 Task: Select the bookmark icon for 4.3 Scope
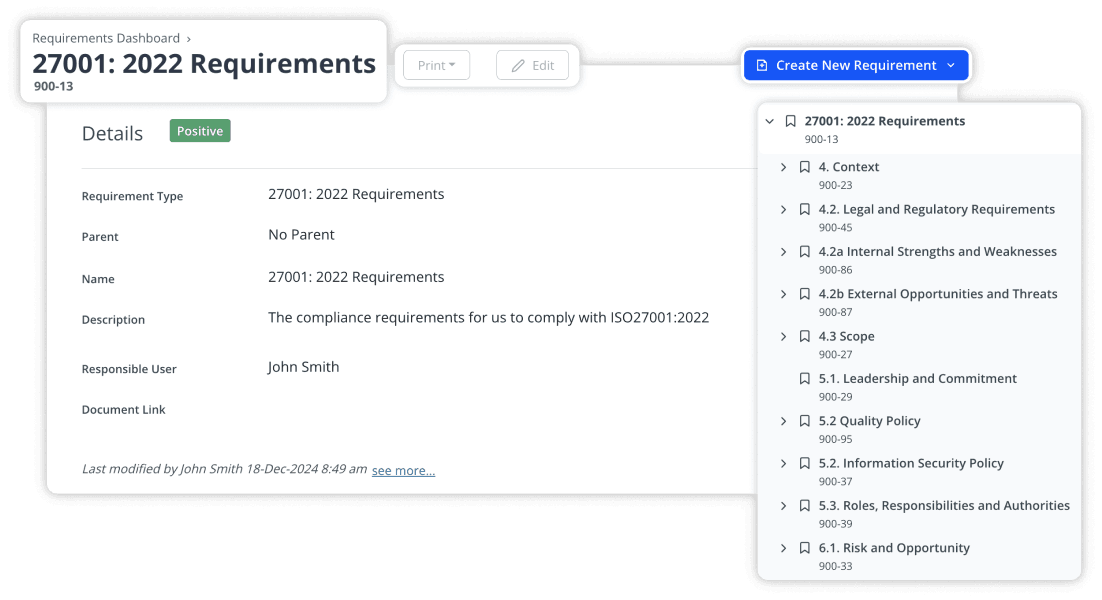click(x=805, y=336)
